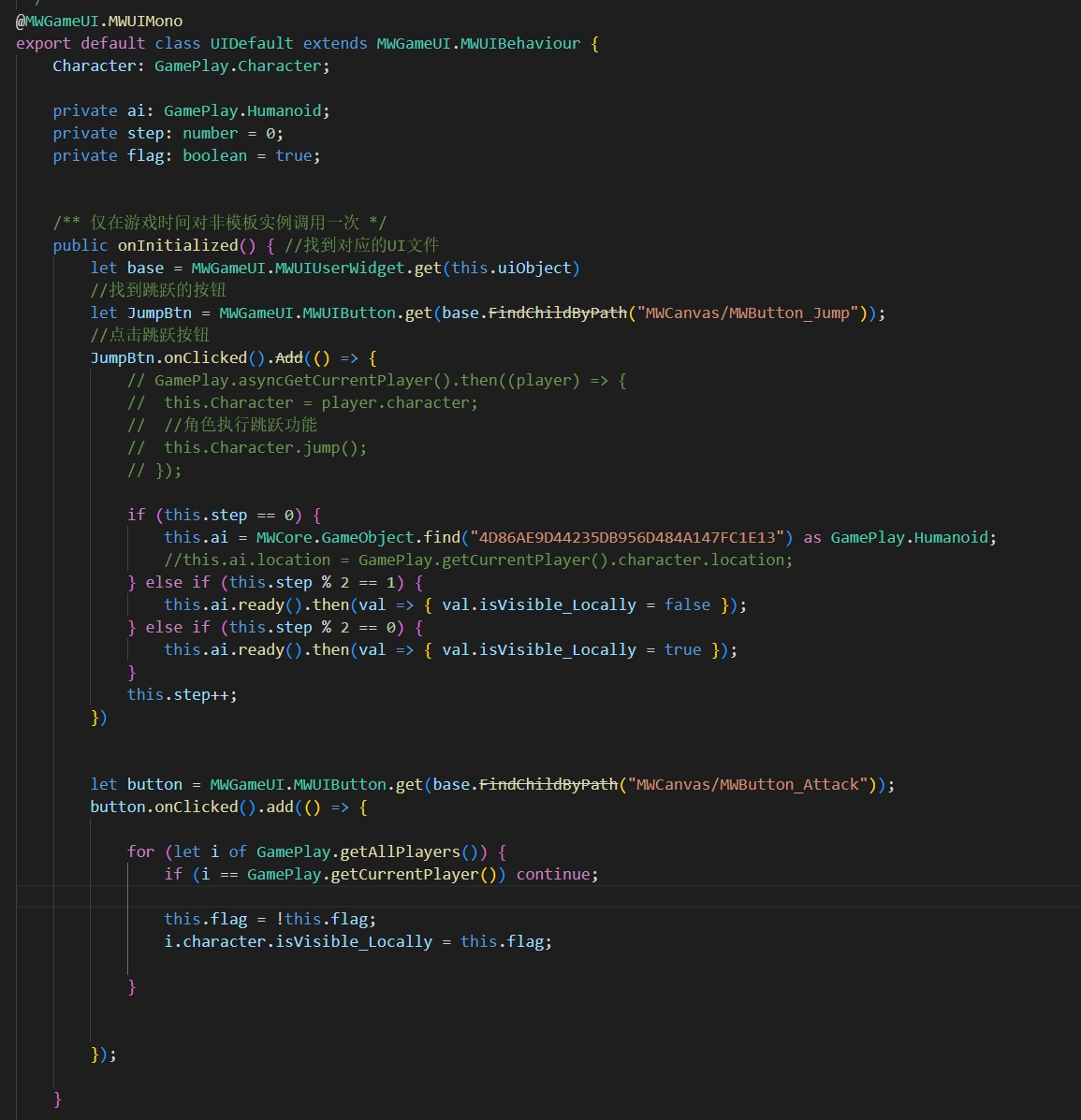Place the cursor on private ai: GamePlay.Humanoid
This screenshot has width=1081, height=1120.
pyautogui.click(x=192, y=110)
